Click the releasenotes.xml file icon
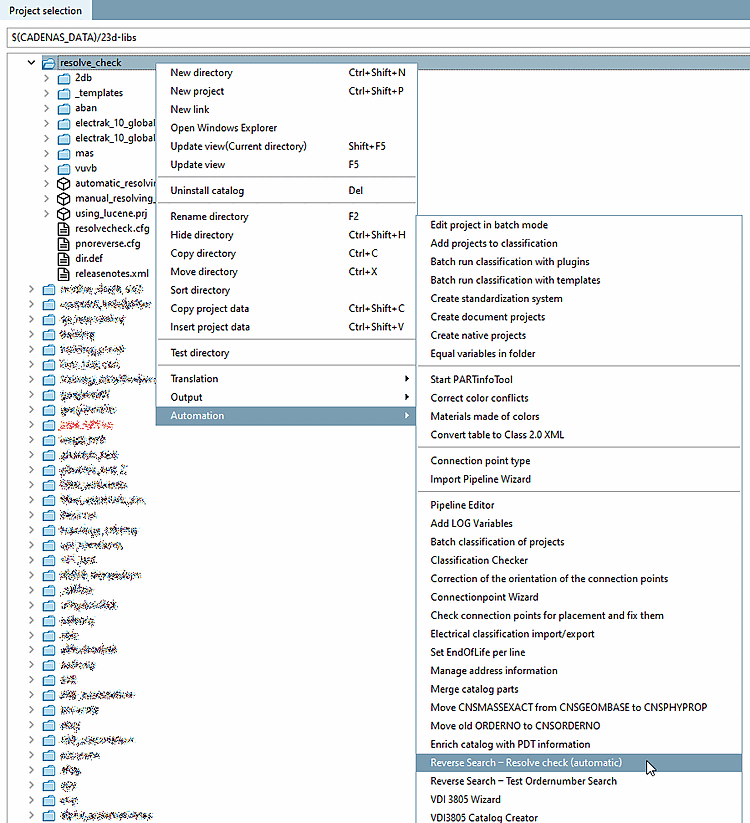Viewport: 750px width, 823px height. coord(64,274)
